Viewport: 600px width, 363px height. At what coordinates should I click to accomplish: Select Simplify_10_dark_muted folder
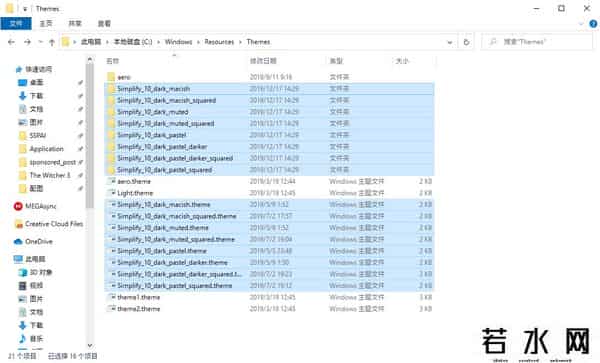269,112
